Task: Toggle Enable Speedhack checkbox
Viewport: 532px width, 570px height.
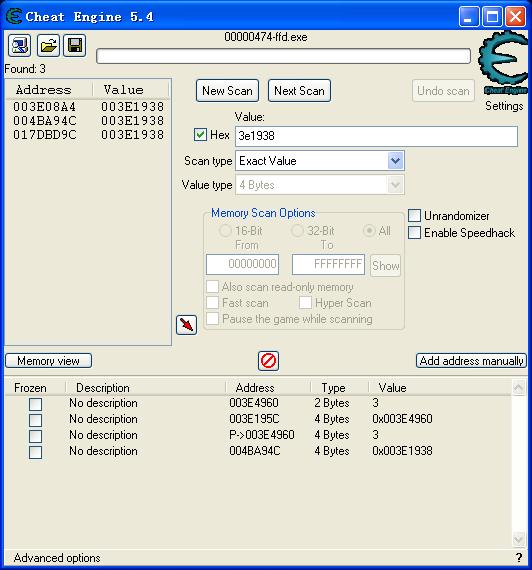Action: [x=414, y=233]
